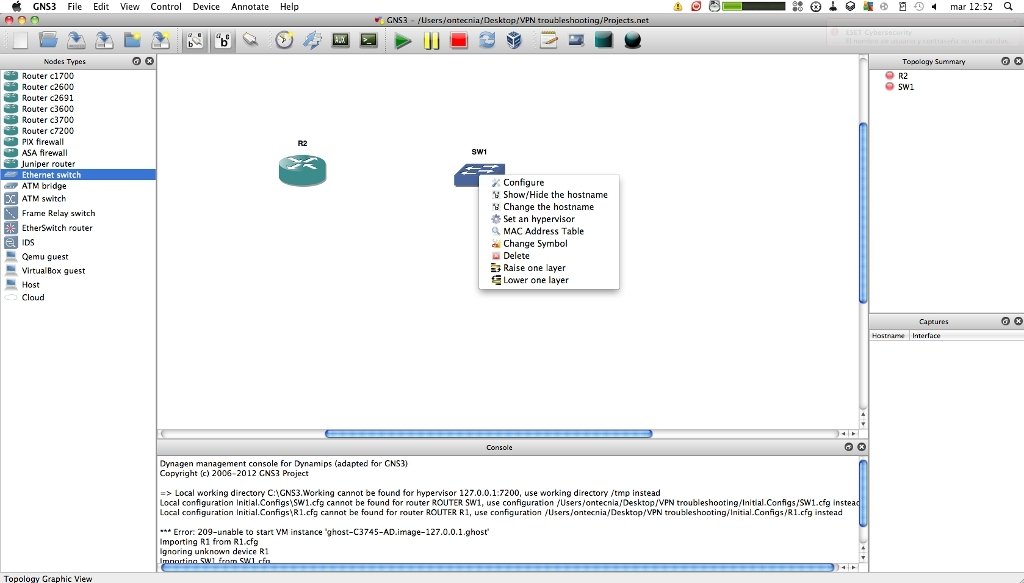
Task: Select Change the hostname in context menu
Action: (x=549, y=207)
